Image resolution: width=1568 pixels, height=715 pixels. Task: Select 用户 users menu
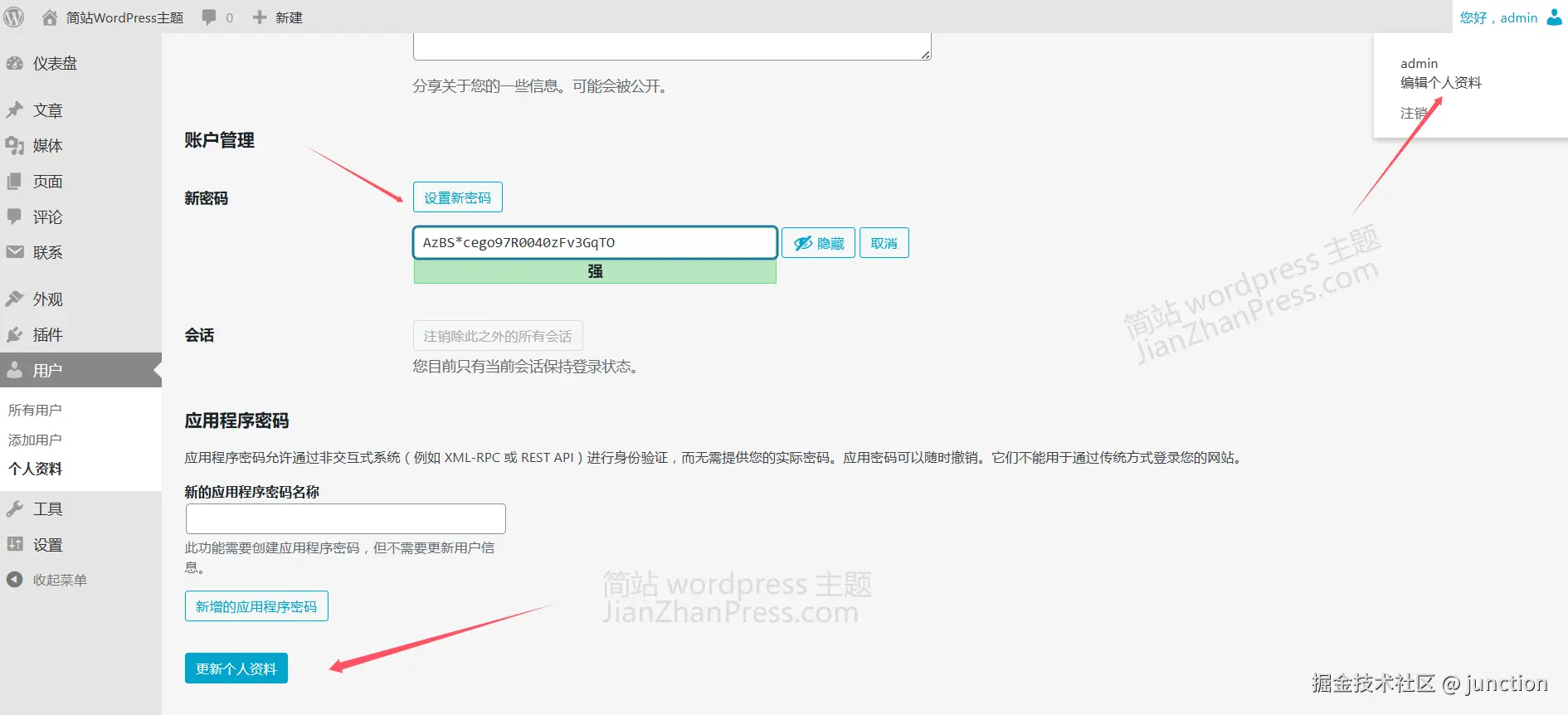click(x=80, y=370)
